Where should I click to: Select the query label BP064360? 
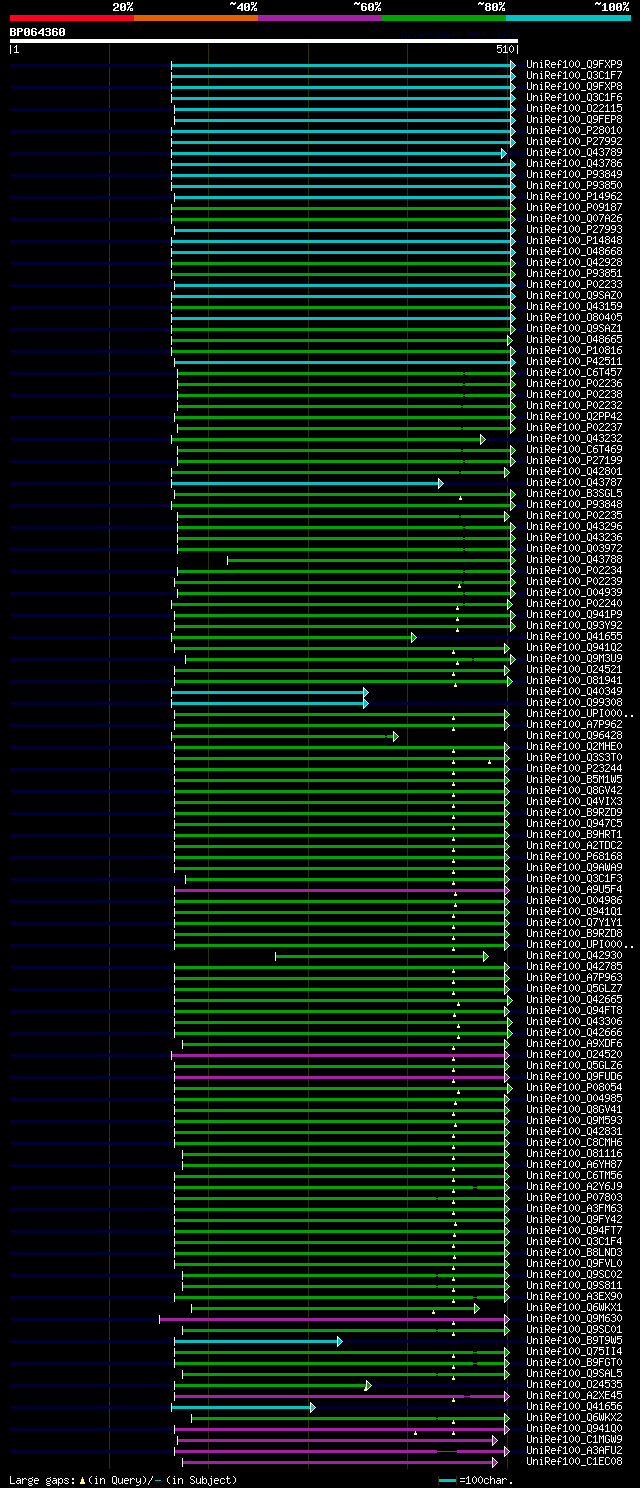[38, 32]
